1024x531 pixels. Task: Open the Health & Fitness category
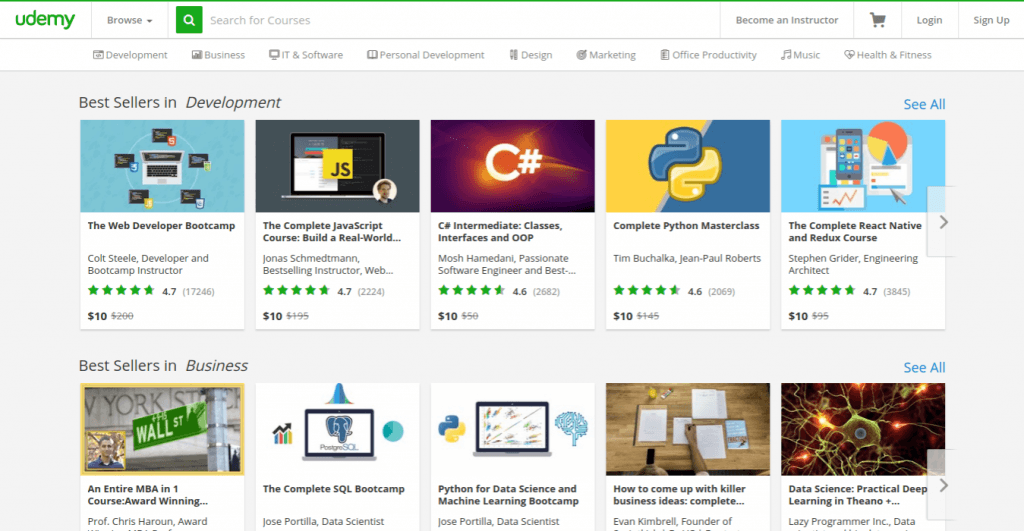pyautogui.click(x=888, y=55)
